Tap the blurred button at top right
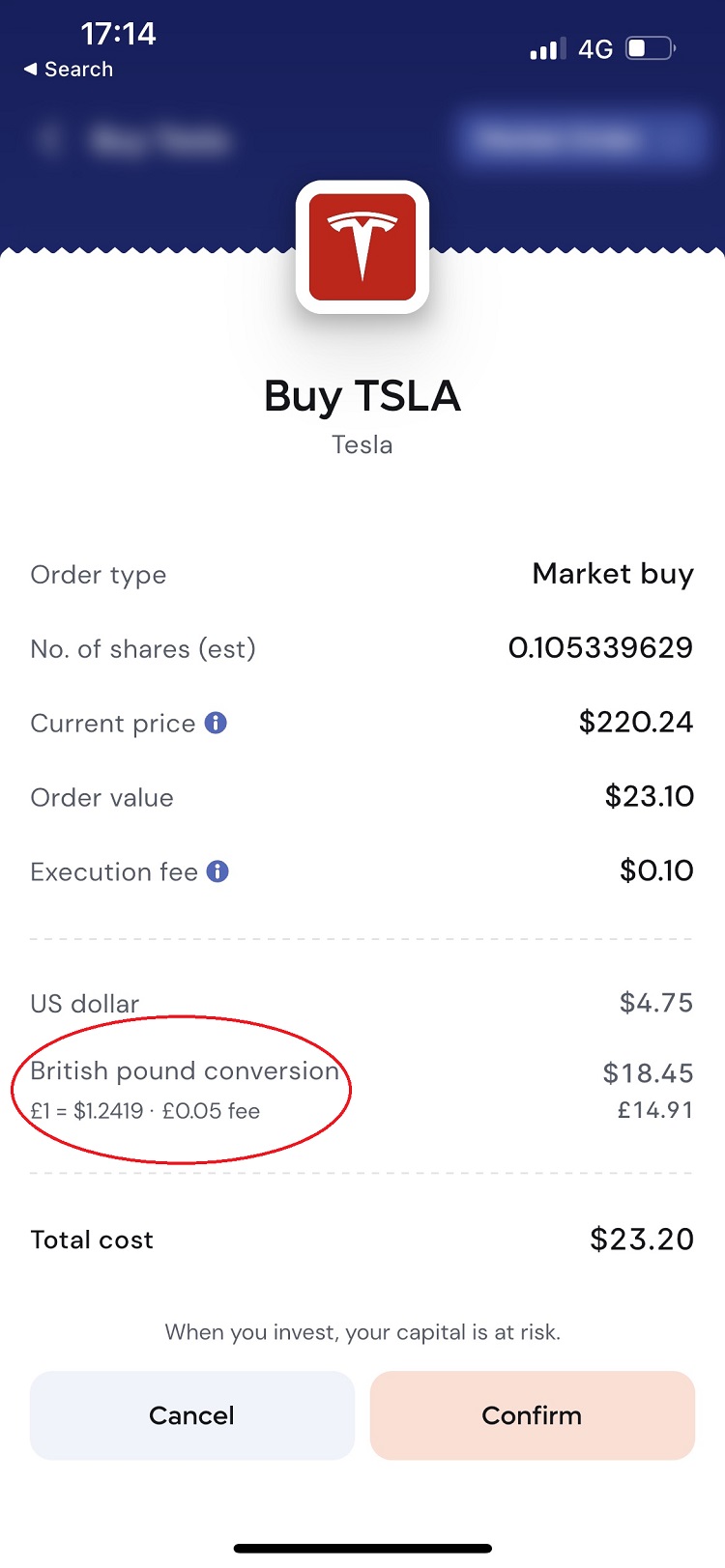725x1568 pixels. coord(578,140)
